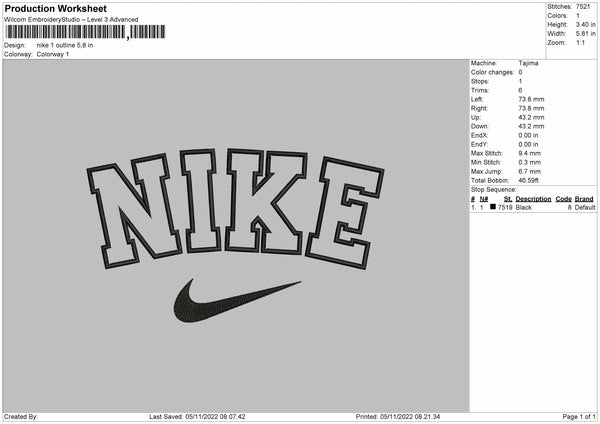The width and height of the screenshot is (600, 424).
Task: Select the design name 'nike 1 outline 5,8 in'
Action: [65, 45]
